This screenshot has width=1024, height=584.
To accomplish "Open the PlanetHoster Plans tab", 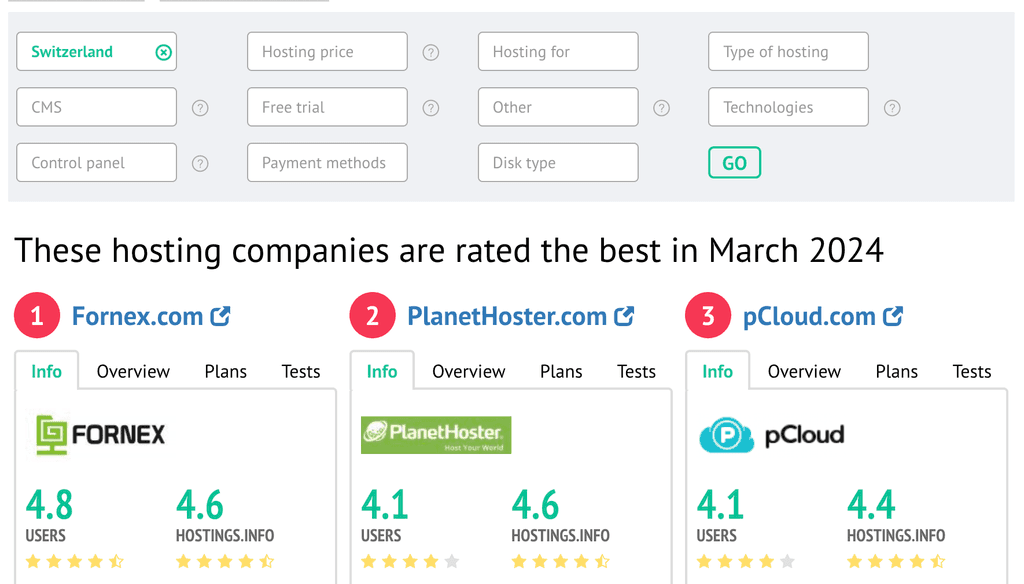I will (561, 372).
